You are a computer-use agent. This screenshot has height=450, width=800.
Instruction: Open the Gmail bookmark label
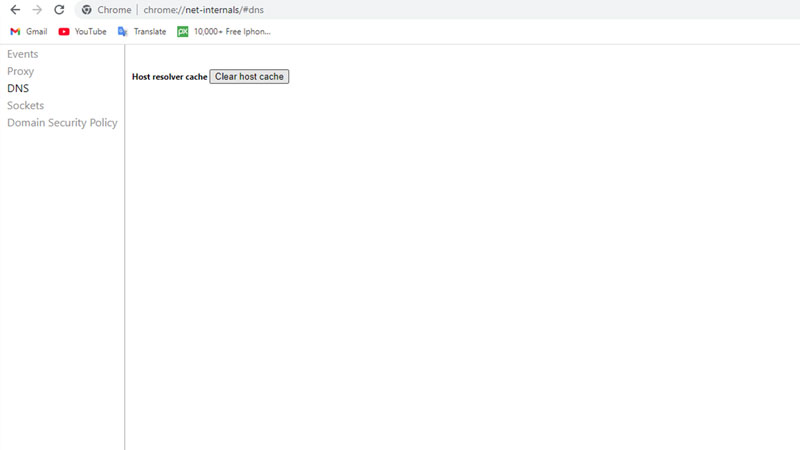[x=37, y=32]
